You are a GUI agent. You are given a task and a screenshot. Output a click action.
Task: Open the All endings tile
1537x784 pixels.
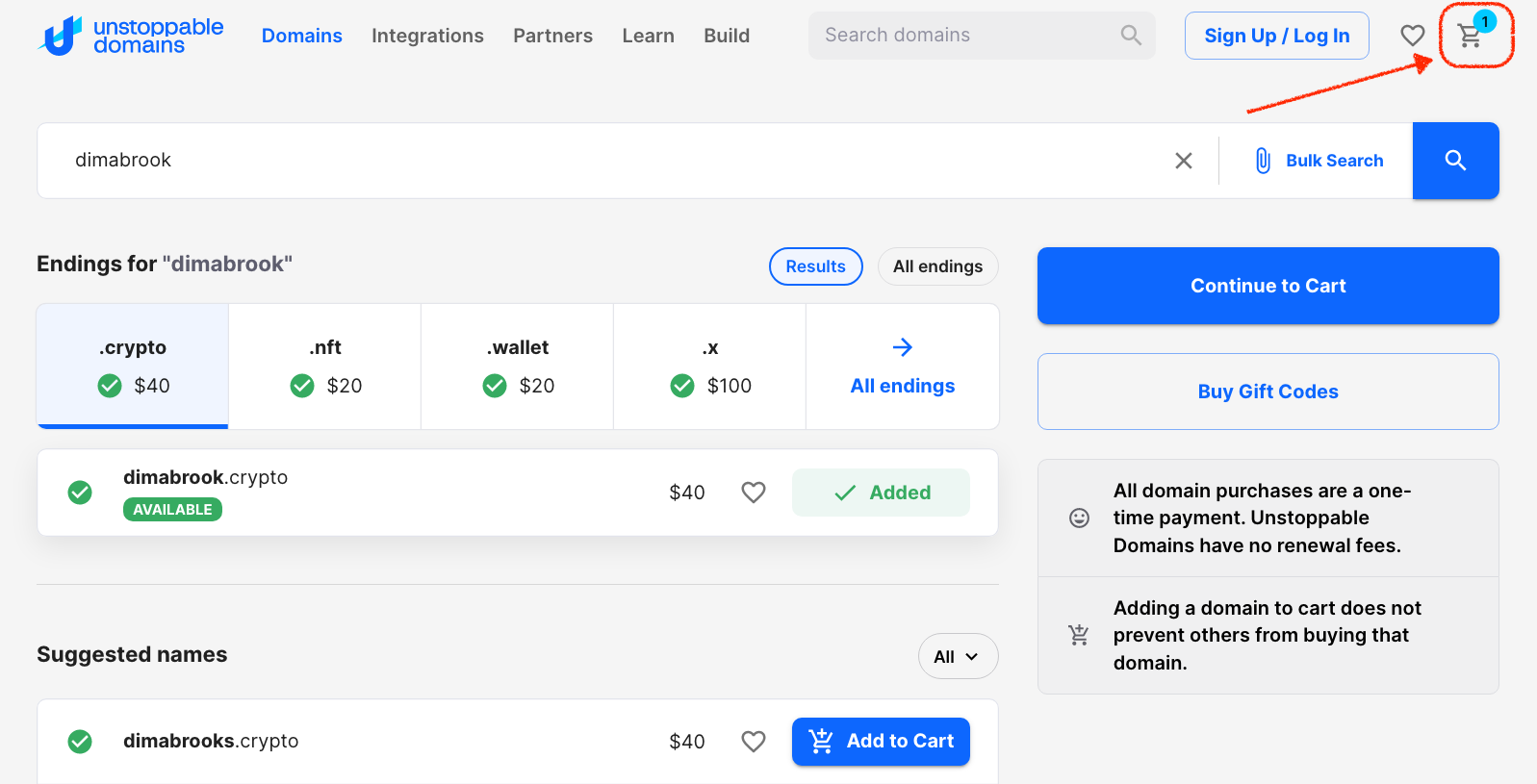[x=903, y=367]
